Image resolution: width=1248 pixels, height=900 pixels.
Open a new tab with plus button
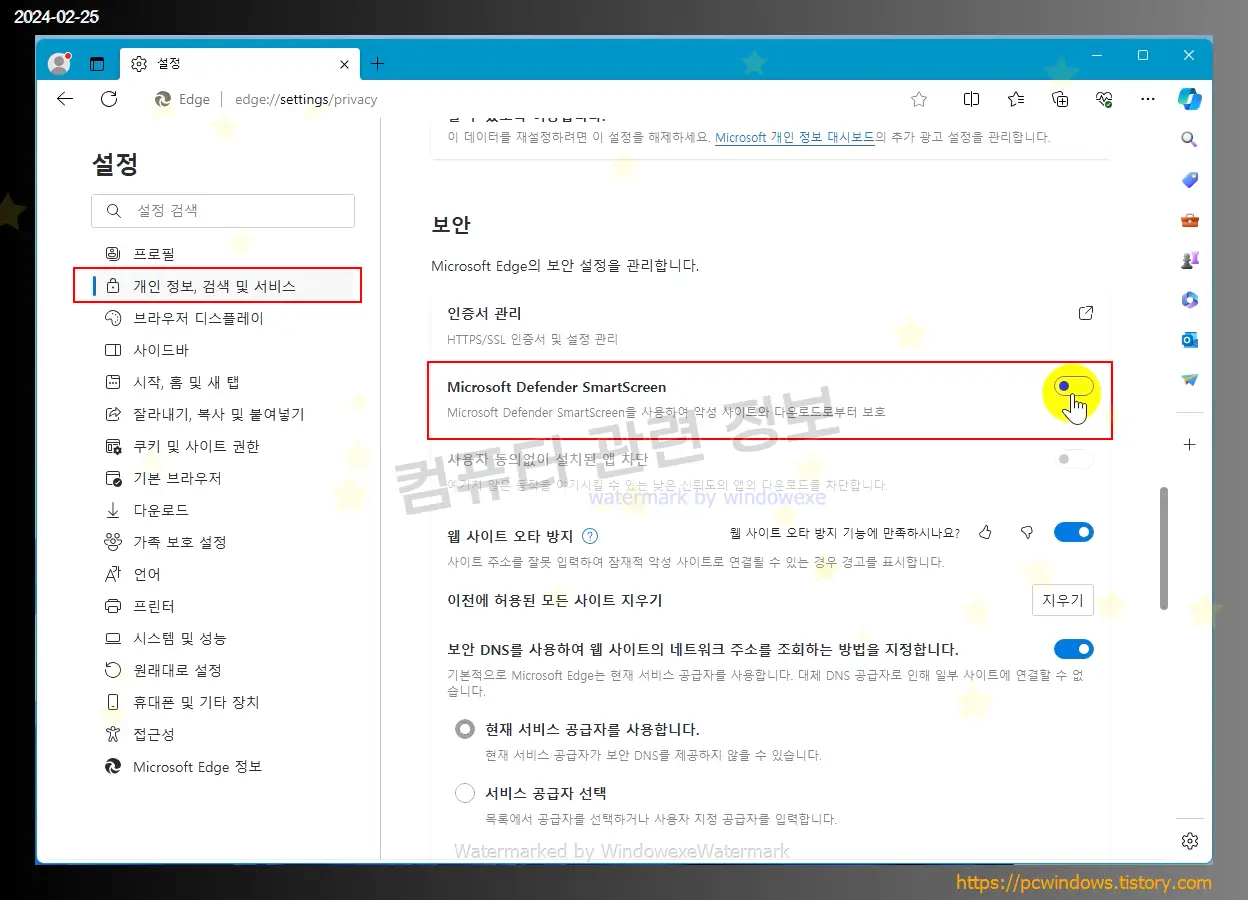tap(377, 64)
